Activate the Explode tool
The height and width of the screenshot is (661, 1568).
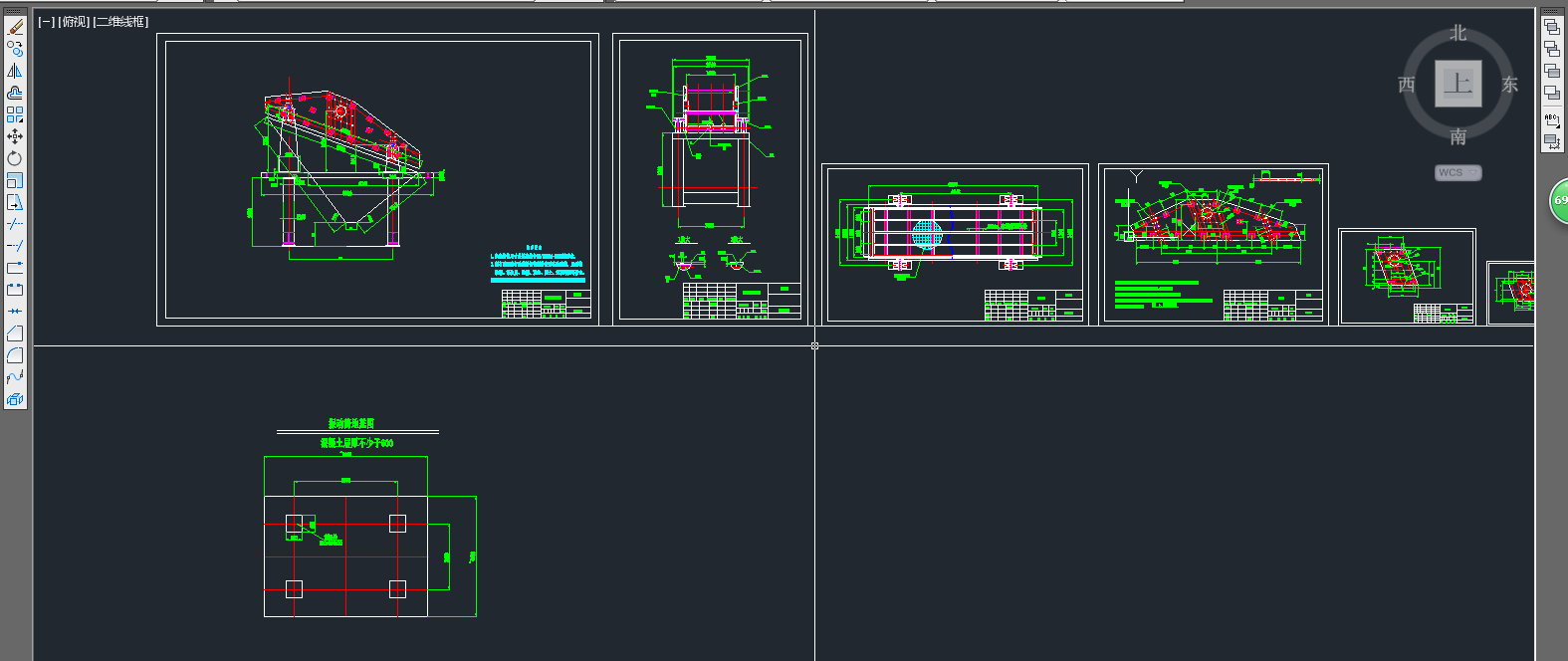15,399
